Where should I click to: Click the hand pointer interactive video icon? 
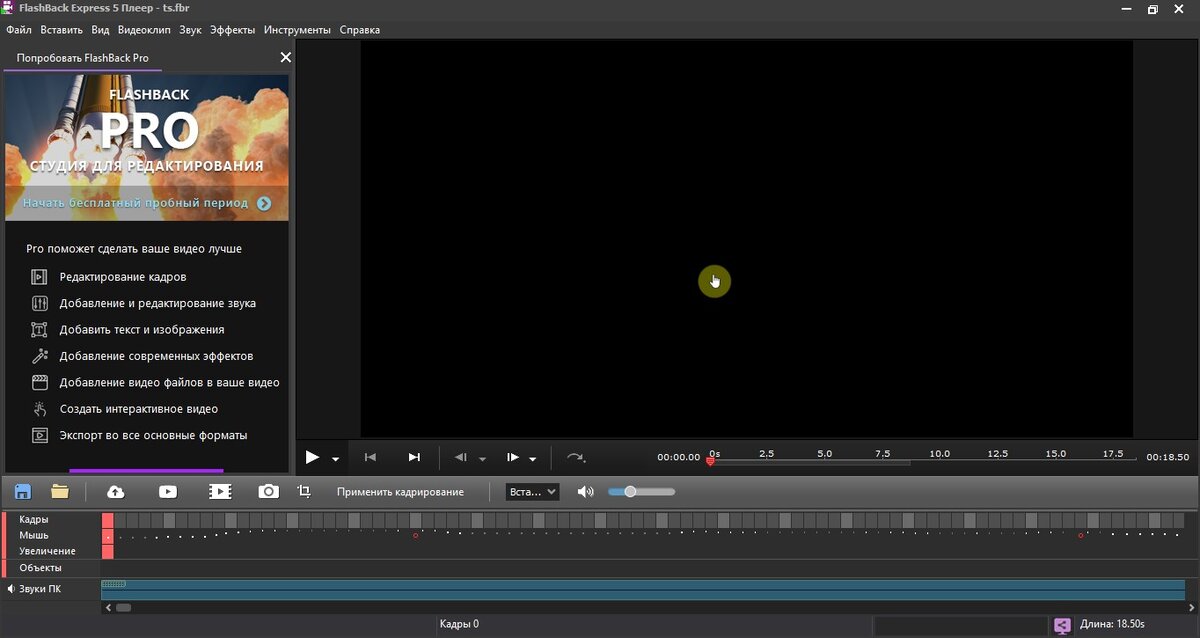pos(40,409)
